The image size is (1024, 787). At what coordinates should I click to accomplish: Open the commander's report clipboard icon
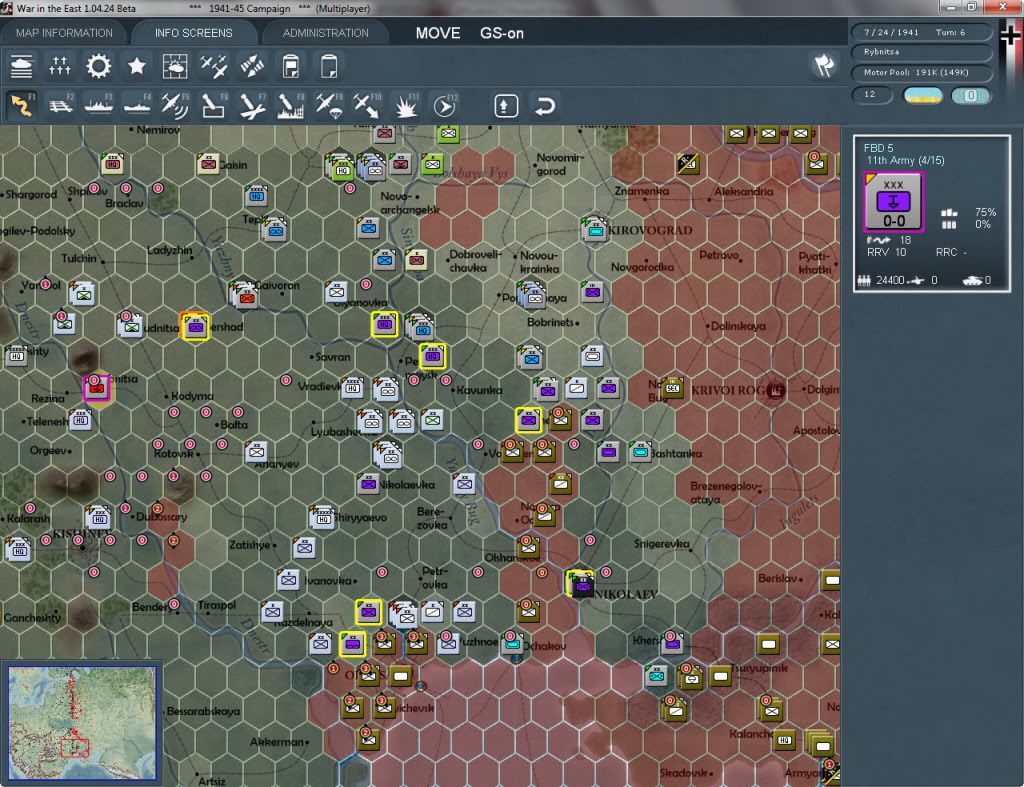(291, 67)
